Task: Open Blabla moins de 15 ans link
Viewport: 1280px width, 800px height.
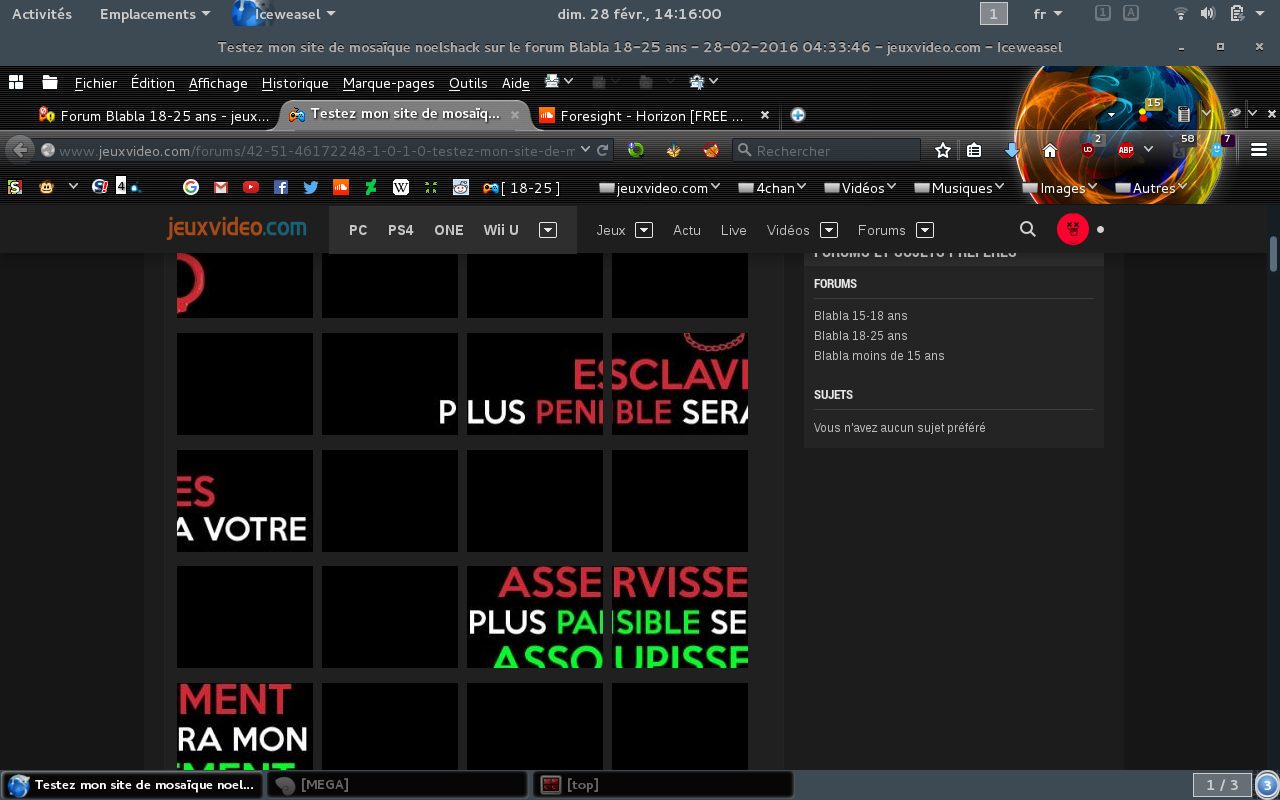Action: point(879,355)
